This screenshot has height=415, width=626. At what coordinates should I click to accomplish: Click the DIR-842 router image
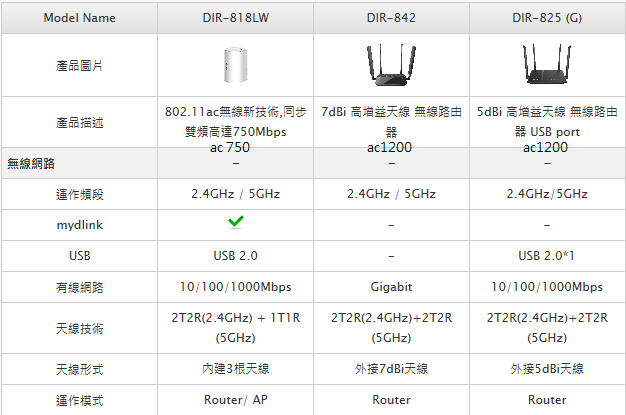pyautogui.click(x=390, y=64)
